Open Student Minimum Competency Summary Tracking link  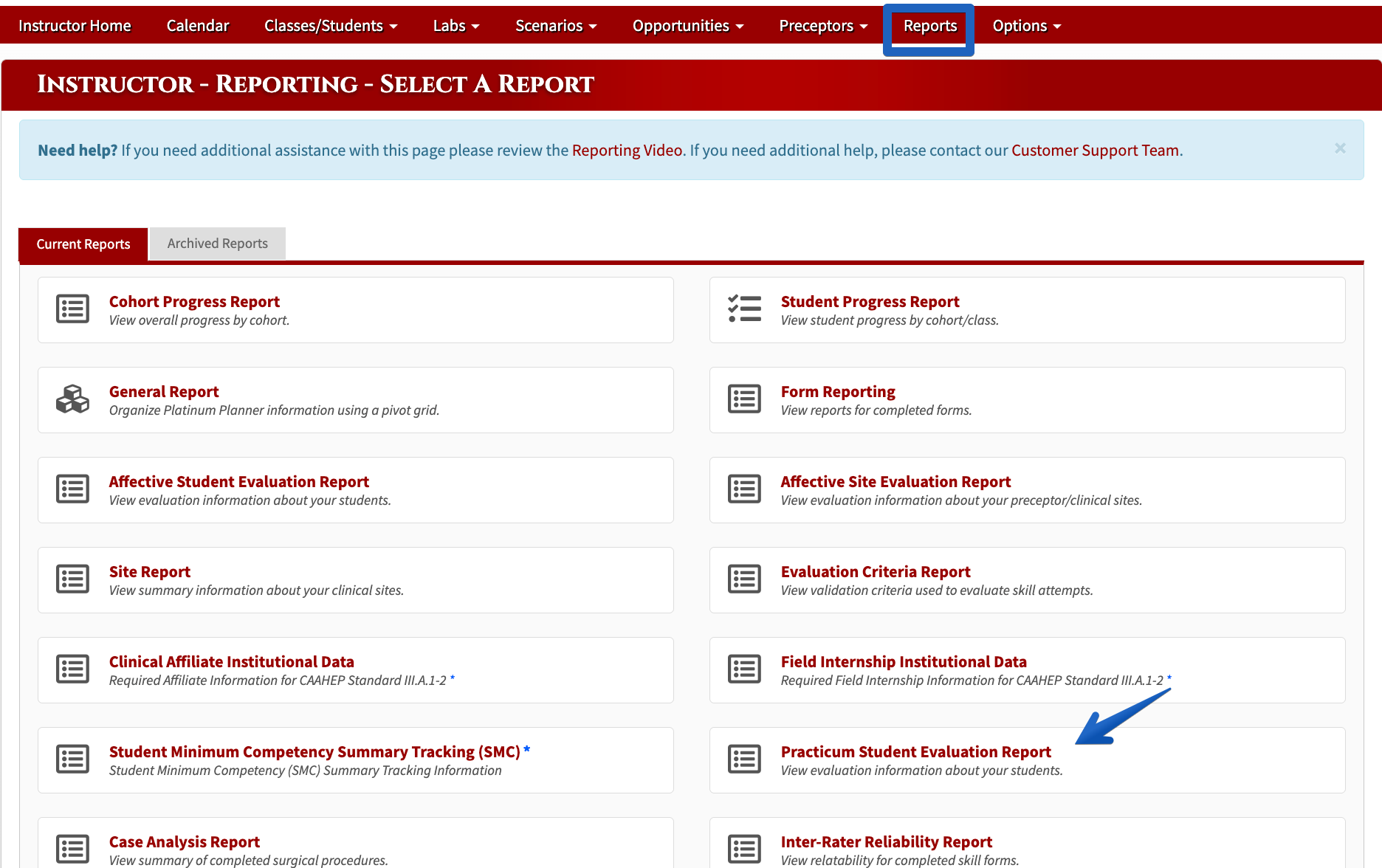314,751
